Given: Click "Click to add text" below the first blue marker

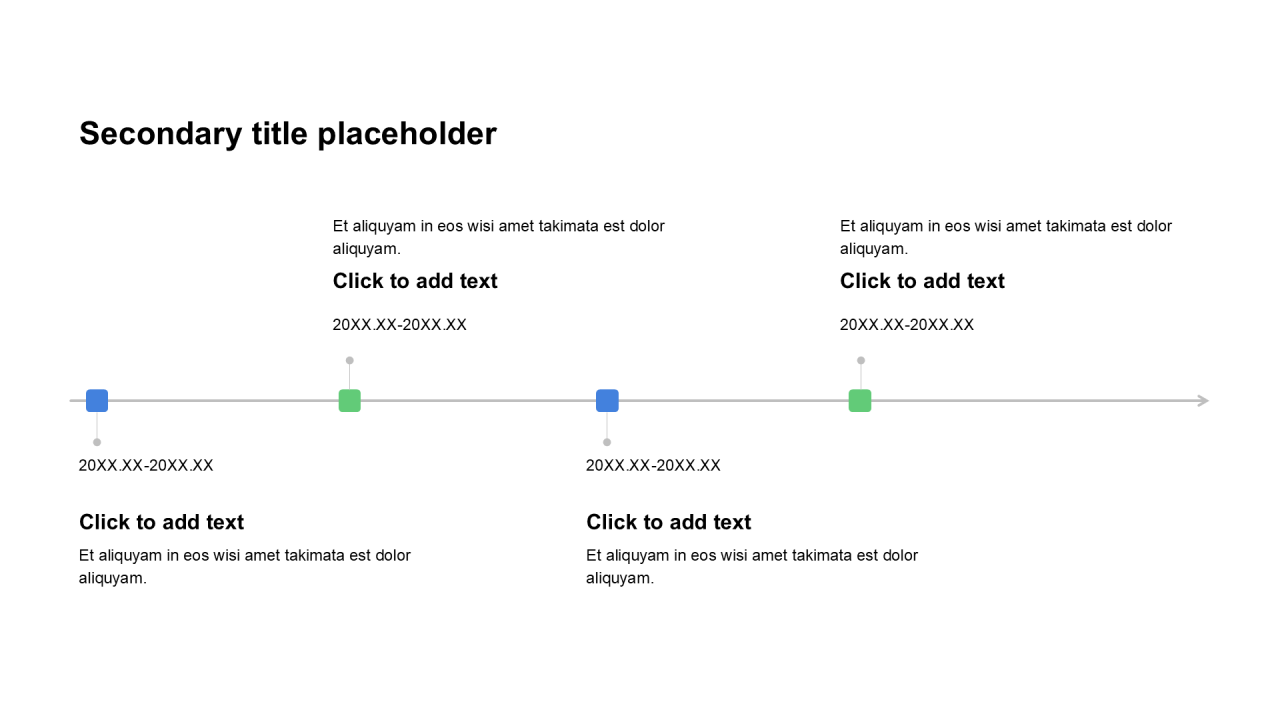Looking at the screenshot, I should (161, 522).
